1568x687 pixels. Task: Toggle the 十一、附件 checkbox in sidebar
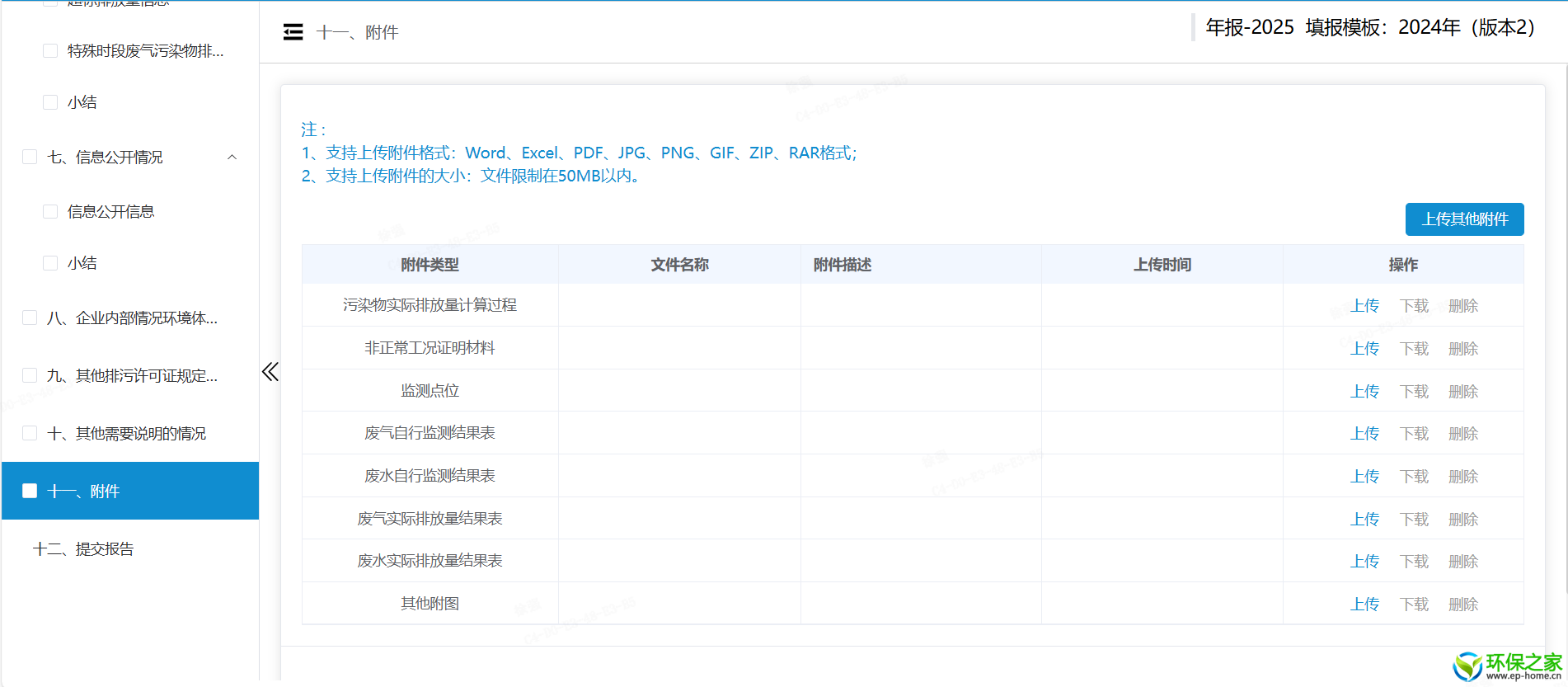click(30, 491)
